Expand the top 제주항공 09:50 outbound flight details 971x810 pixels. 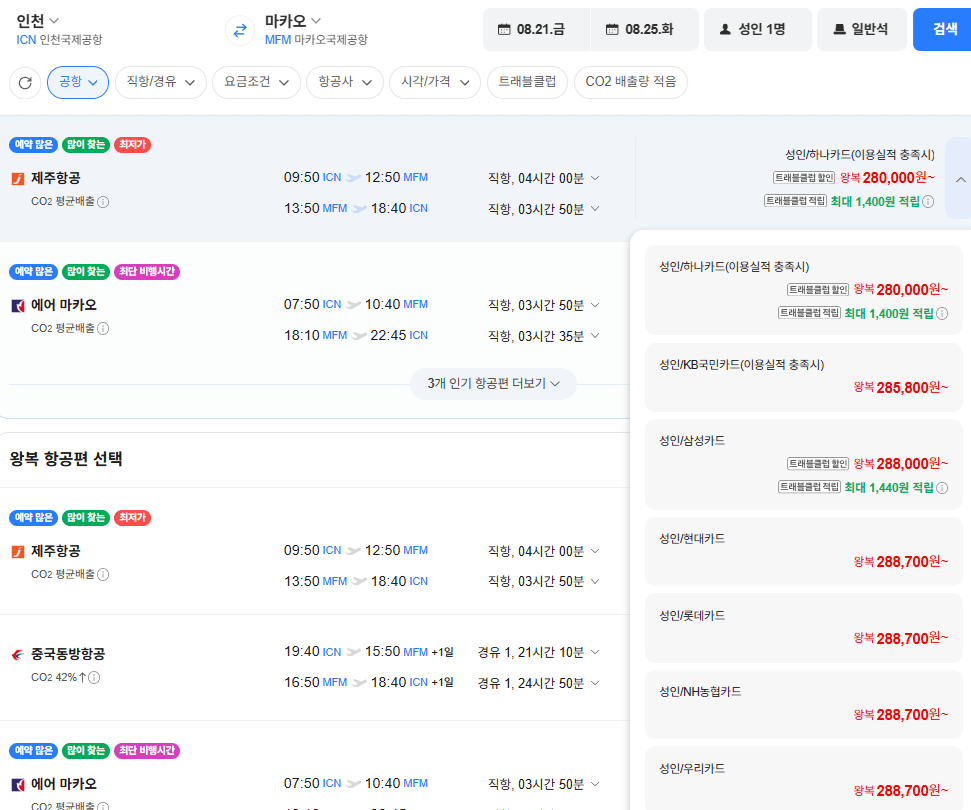594,178
